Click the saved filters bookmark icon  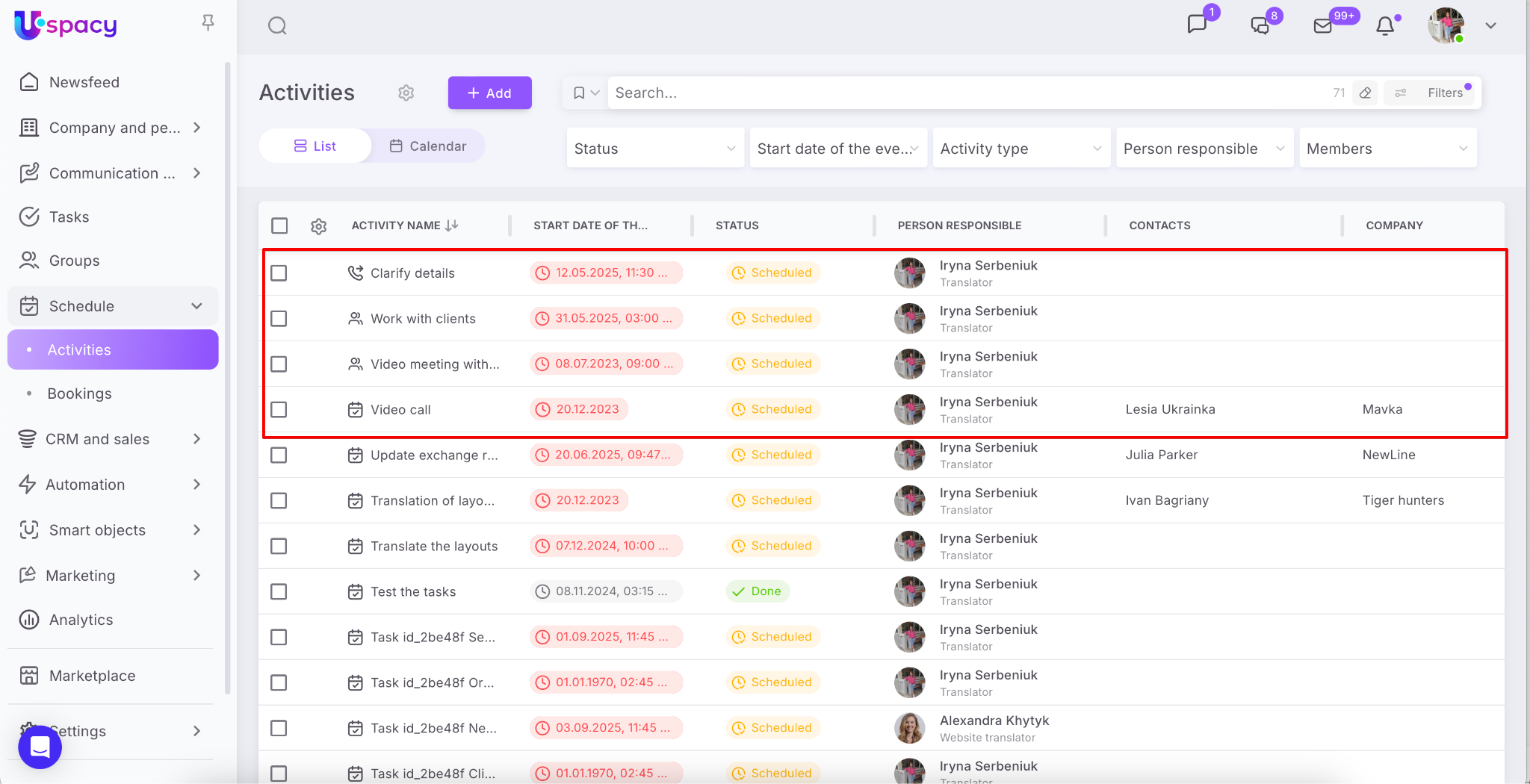579,93
